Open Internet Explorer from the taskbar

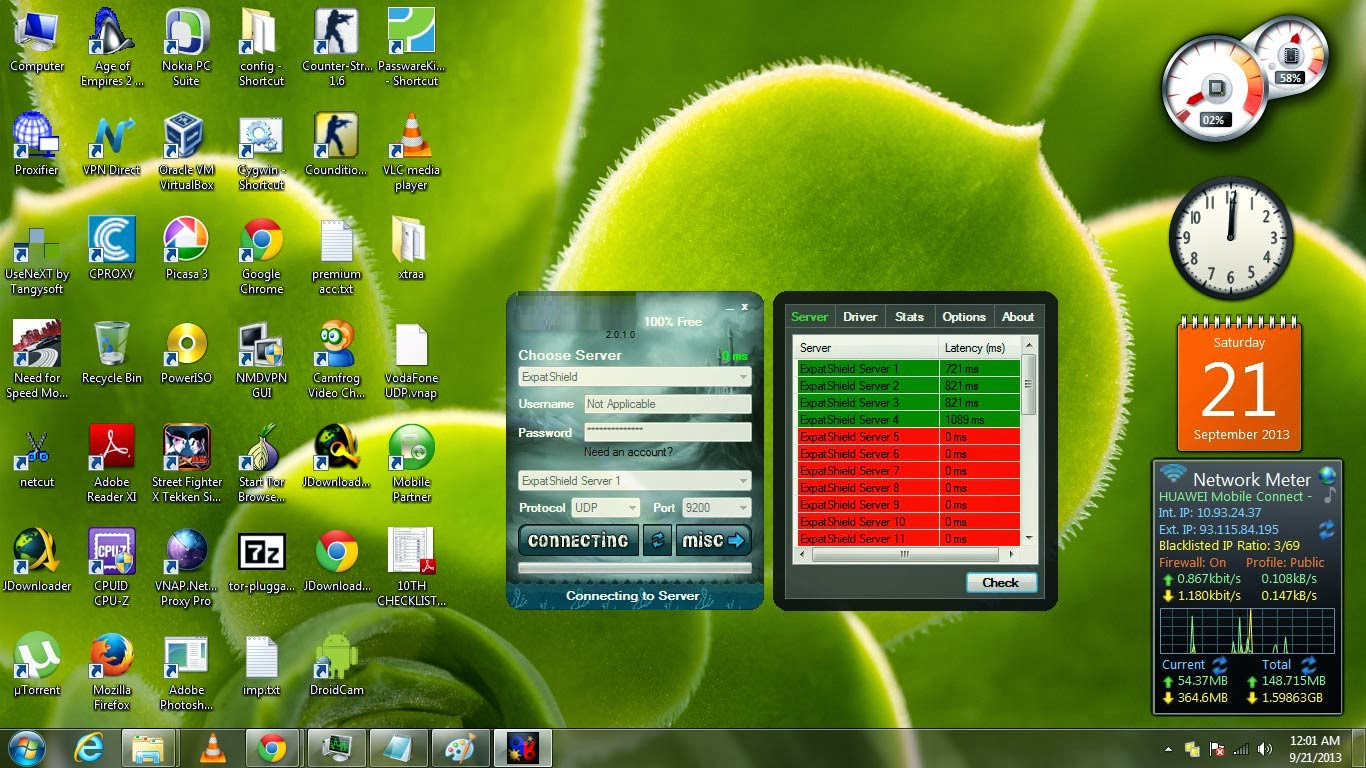click(89, 748)
